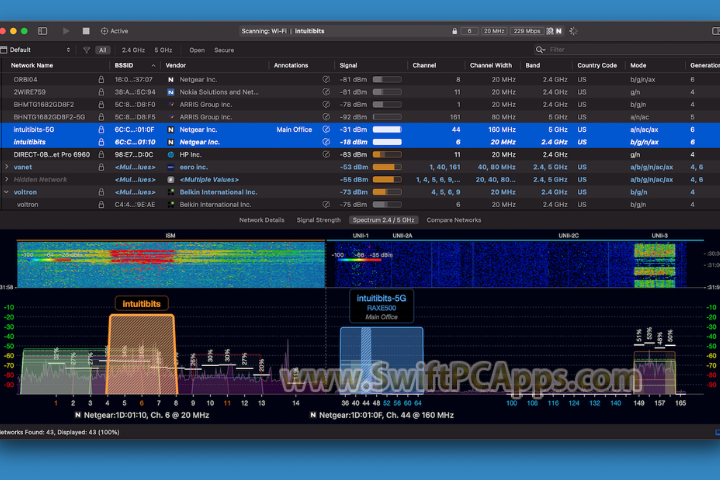Select the 2WIRE759 network row
Screen dimensions: 720x480
pyautogui.click(x=360, y=92)
